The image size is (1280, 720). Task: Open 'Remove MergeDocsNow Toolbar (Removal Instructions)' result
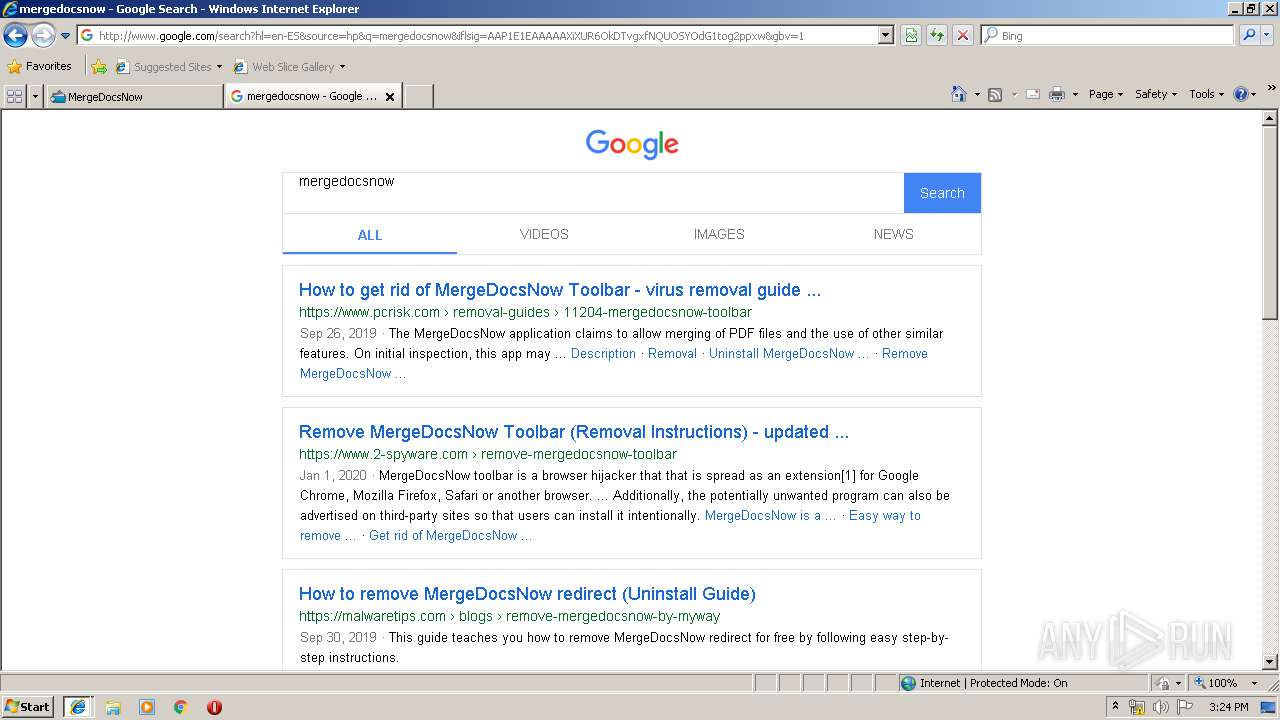click(574, 432)
